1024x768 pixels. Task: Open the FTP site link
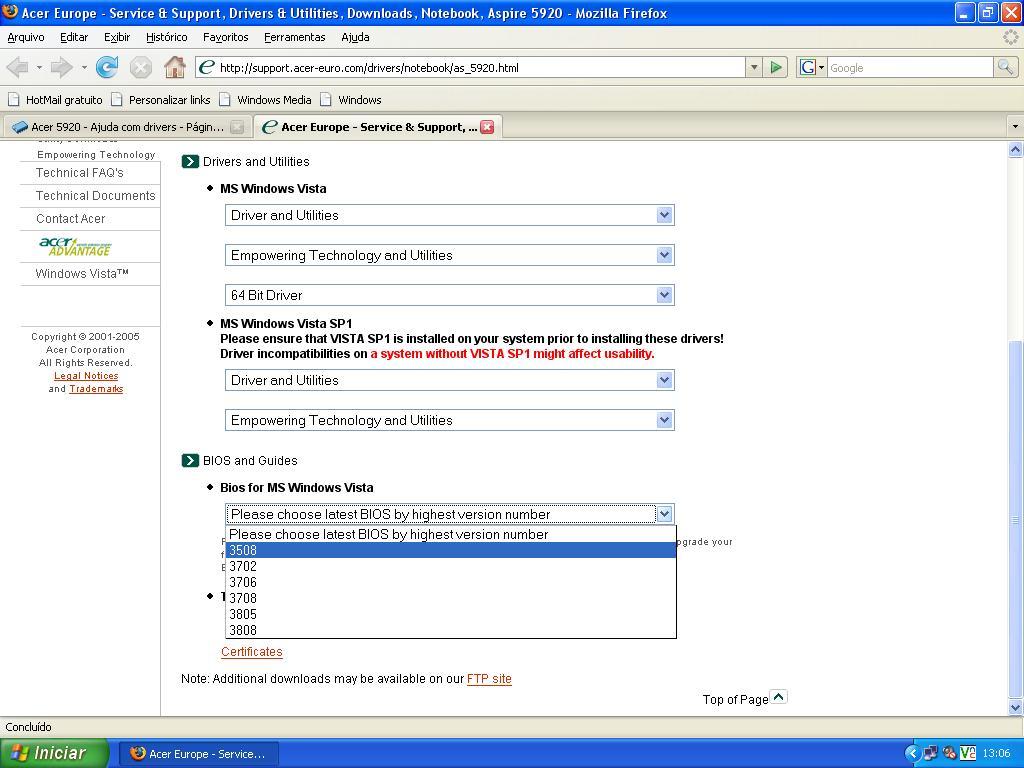tap(489, 679)
